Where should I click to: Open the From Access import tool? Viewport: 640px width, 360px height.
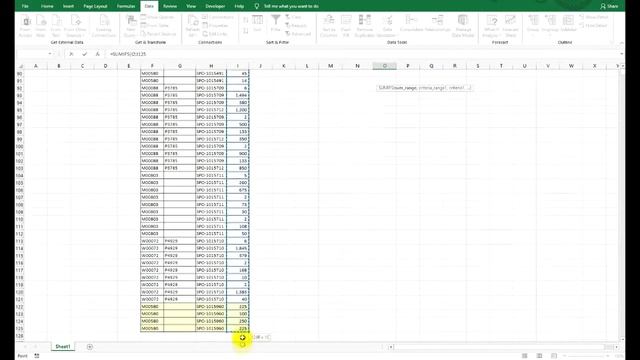click(x=25, y=26)
